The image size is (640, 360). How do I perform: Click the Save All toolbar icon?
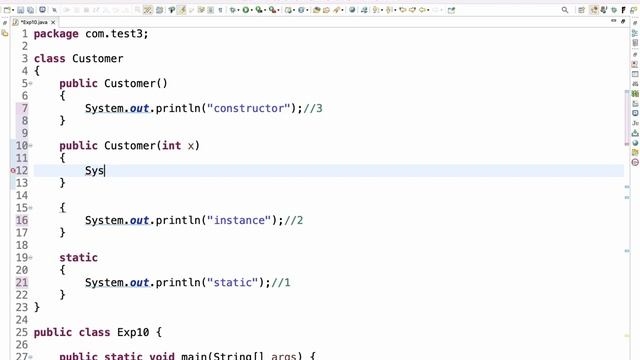30,10
